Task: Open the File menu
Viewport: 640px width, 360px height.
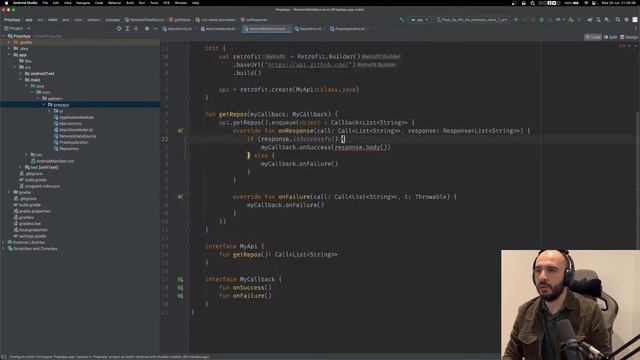Action: click(x=45, y=3)
